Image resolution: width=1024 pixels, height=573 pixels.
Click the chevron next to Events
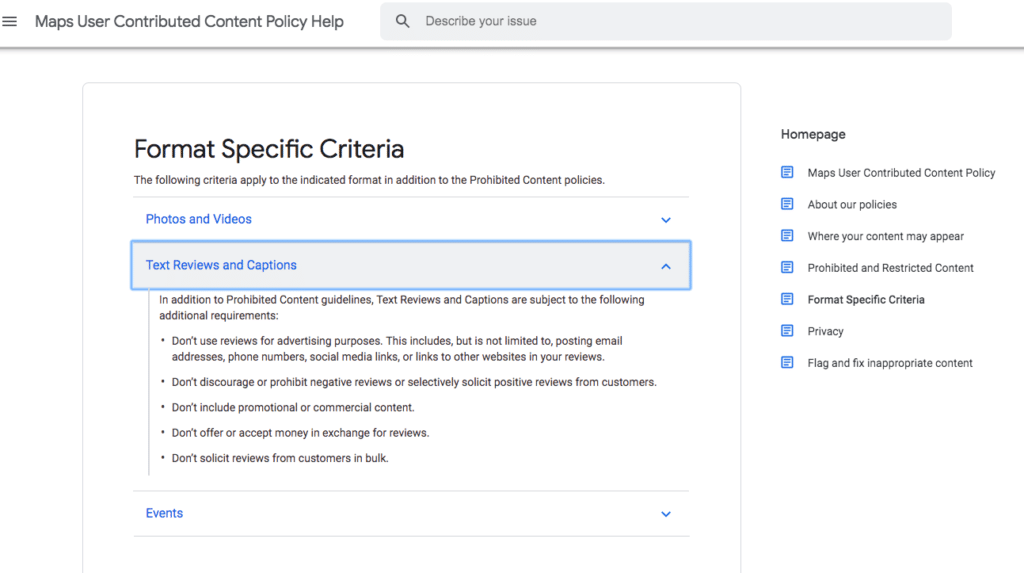pos(665,514)
